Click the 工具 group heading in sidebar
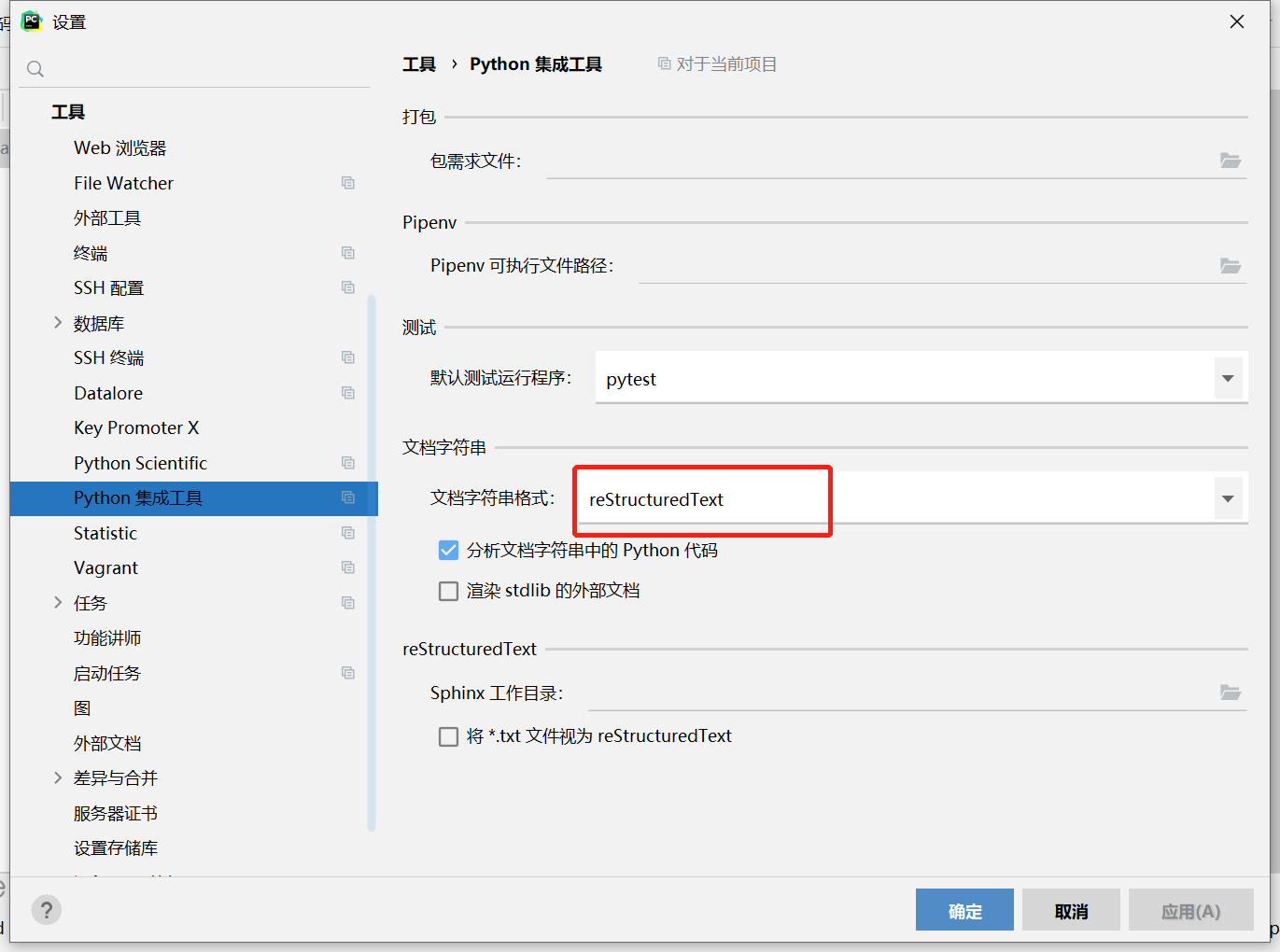Viewport: 1280px width, 952px height. pos(68,112)
